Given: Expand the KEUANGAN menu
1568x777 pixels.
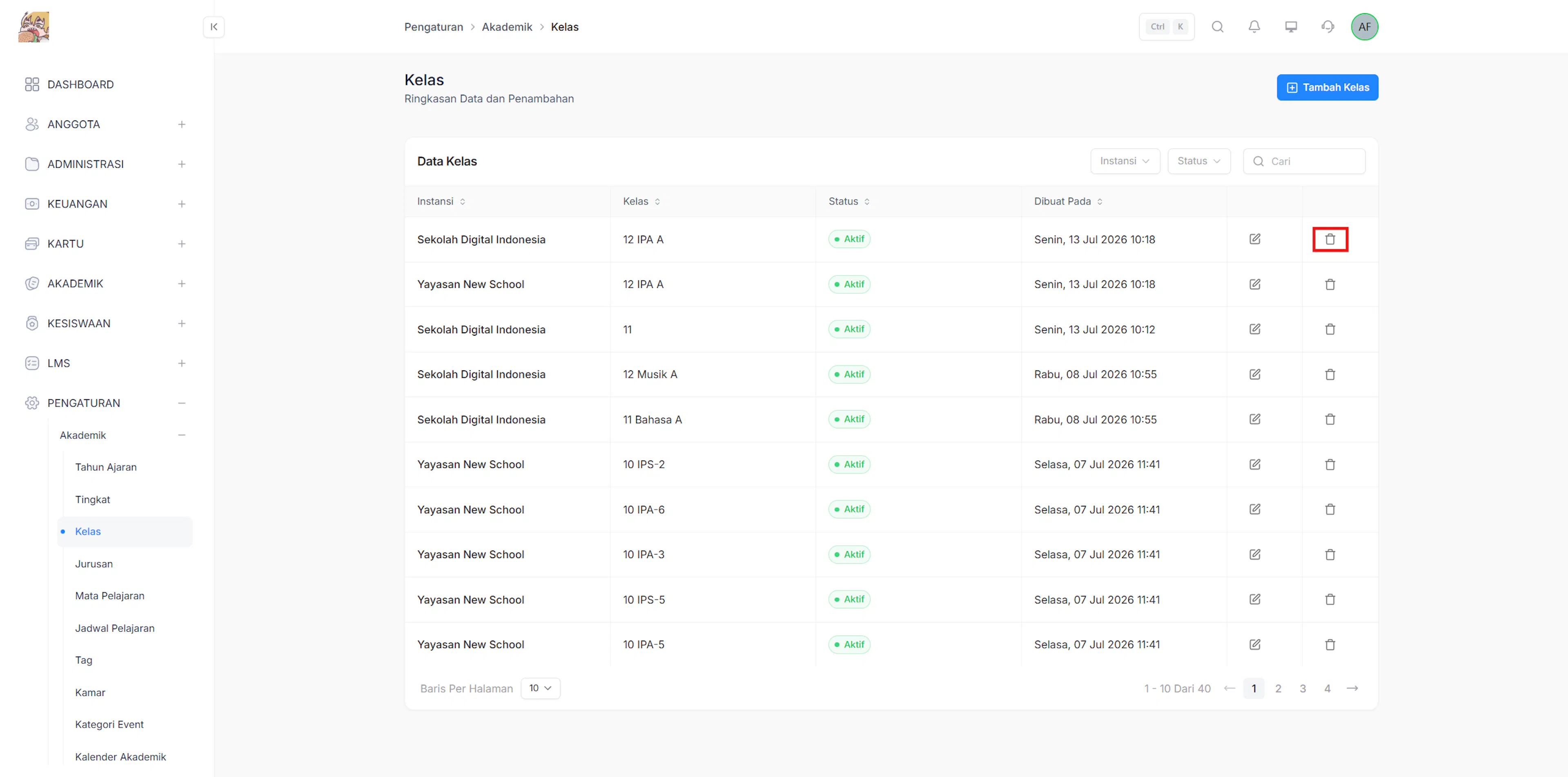Looking at the screenshot, I should click(x=181, y=204).
